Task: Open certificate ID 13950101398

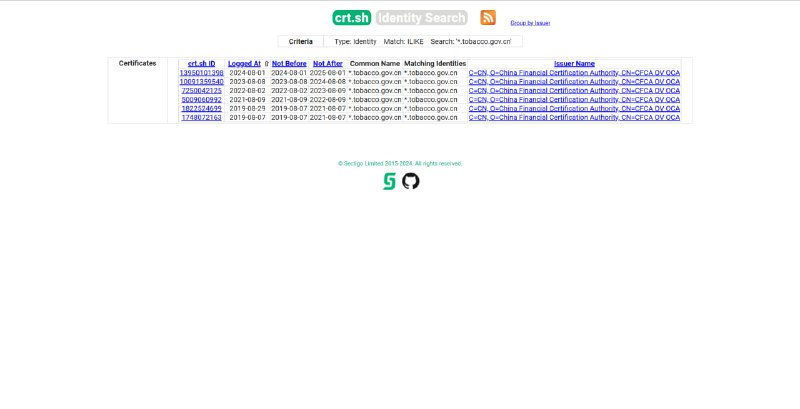Action: [x=201, y=73]
